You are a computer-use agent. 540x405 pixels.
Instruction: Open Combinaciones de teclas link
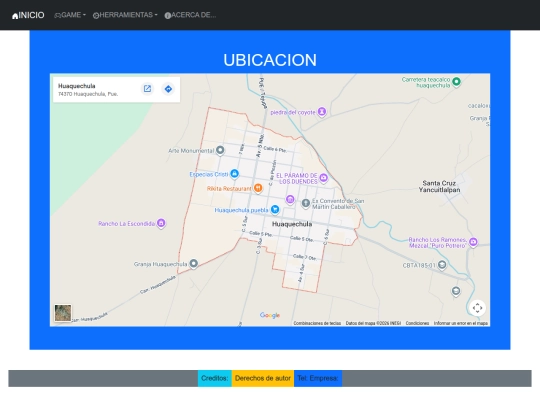317,323
